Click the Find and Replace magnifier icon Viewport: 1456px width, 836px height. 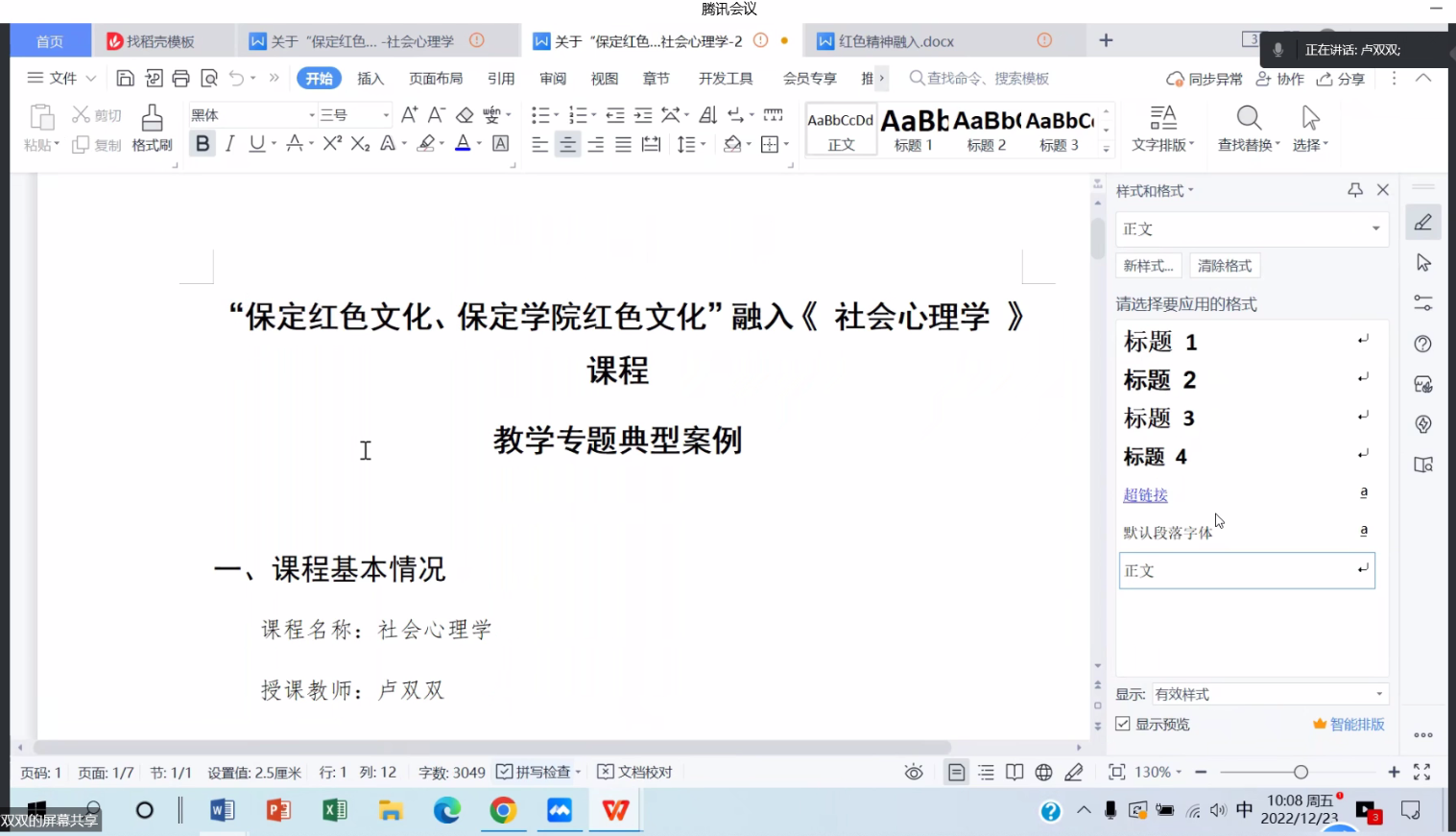pyautogui.click(x=1248, y=118)
